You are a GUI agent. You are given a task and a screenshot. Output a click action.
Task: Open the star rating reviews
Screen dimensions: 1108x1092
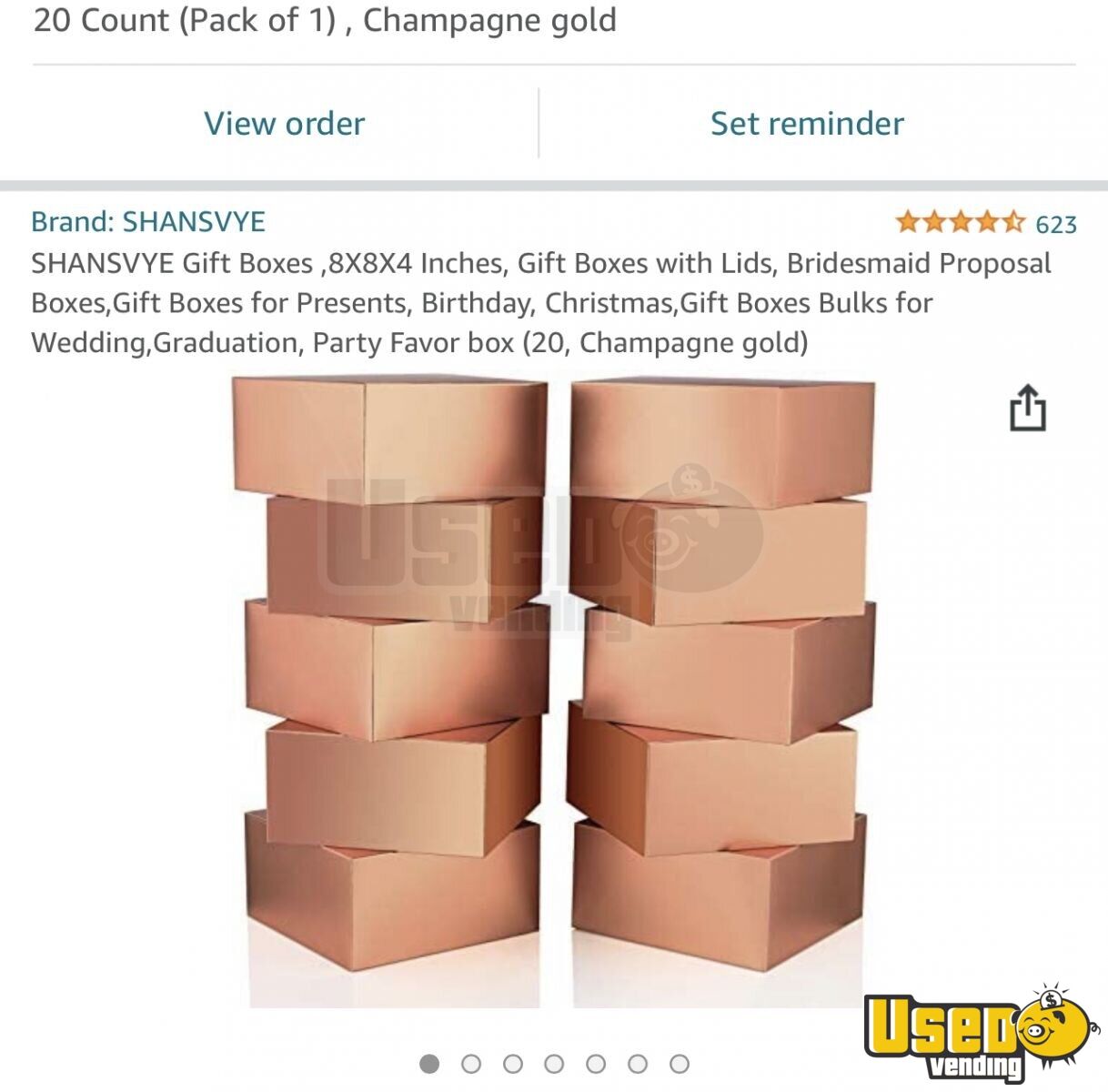pyautogui.click(x=960, y=222)
